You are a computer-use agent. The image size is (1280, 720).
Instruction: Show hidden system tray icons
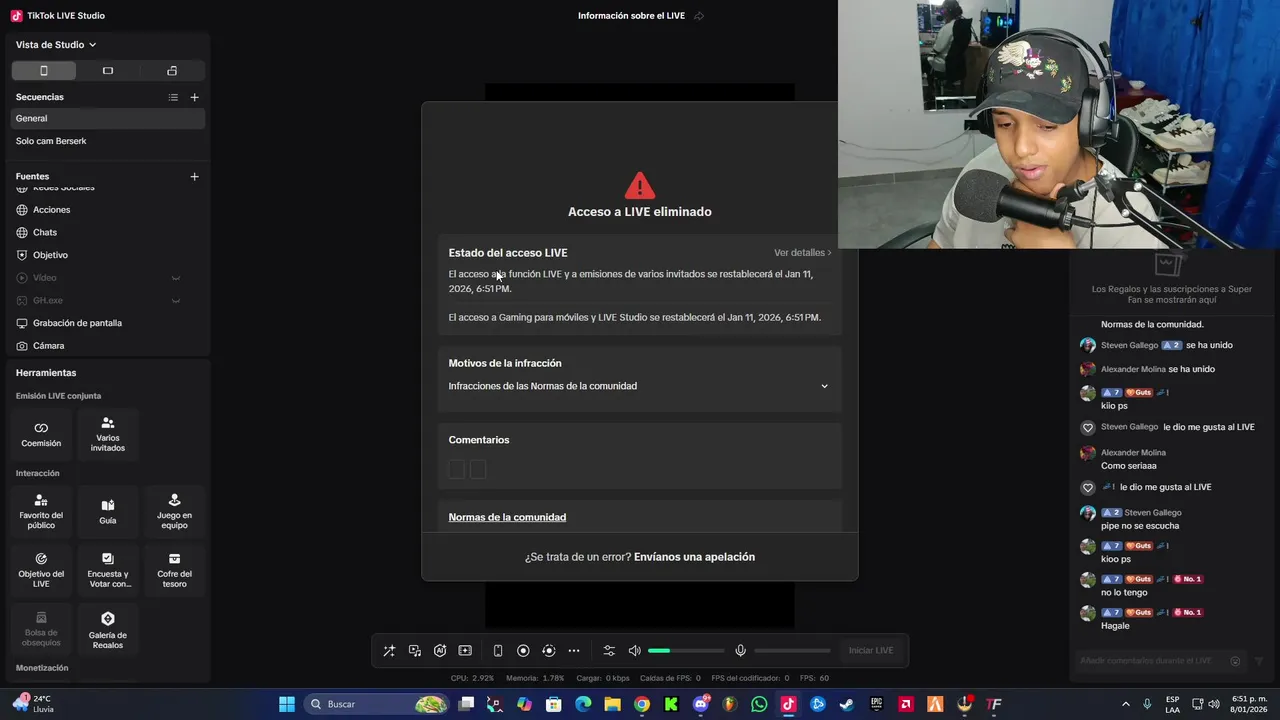coord(1125,704)
